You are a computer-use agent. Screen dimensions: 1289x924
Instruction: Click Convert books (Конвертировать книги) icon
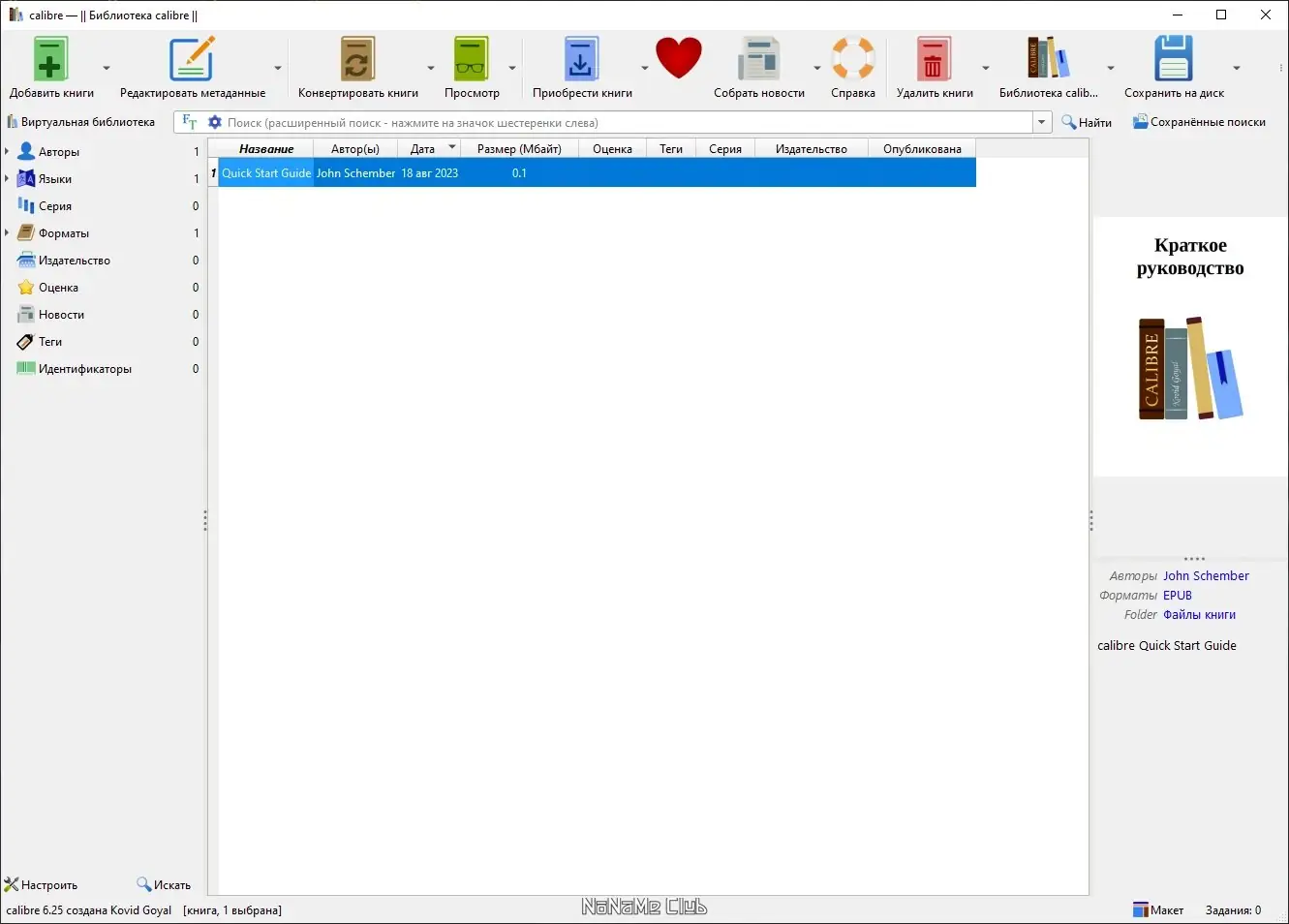tap(357, 59)
